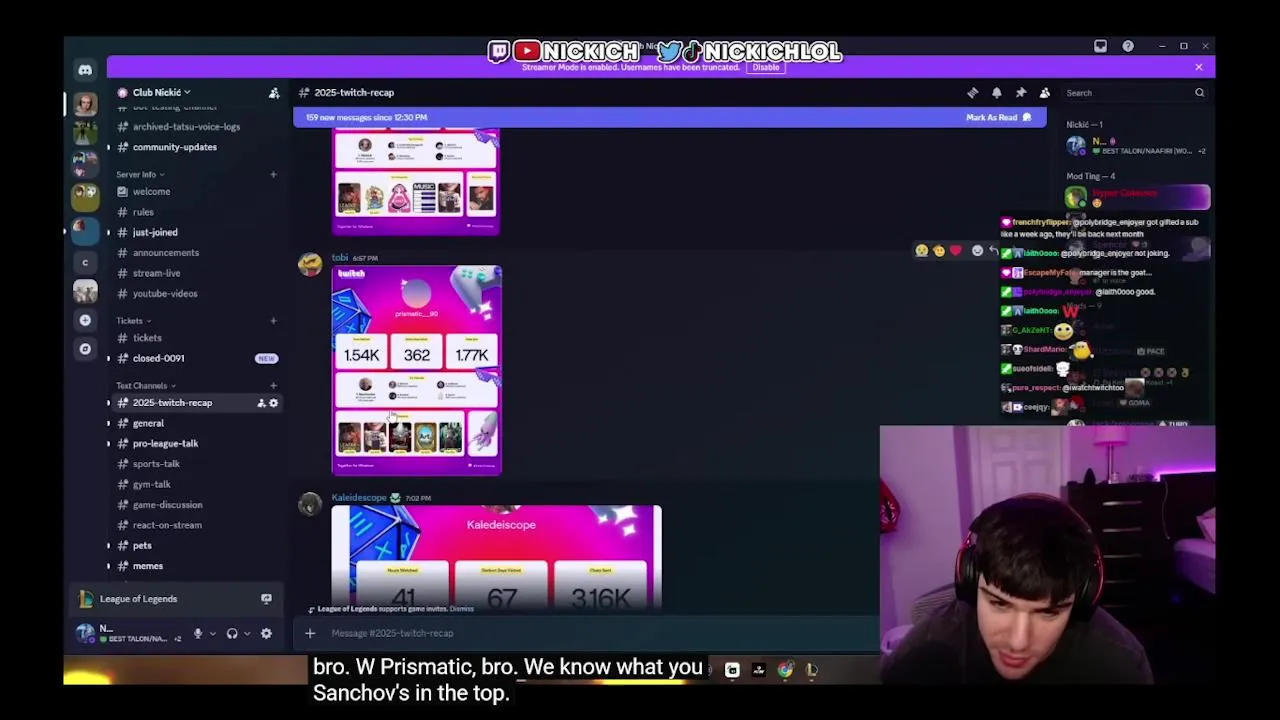Open the user profile panel at bottom left
1280x720 pixels.
coord(127,633)
